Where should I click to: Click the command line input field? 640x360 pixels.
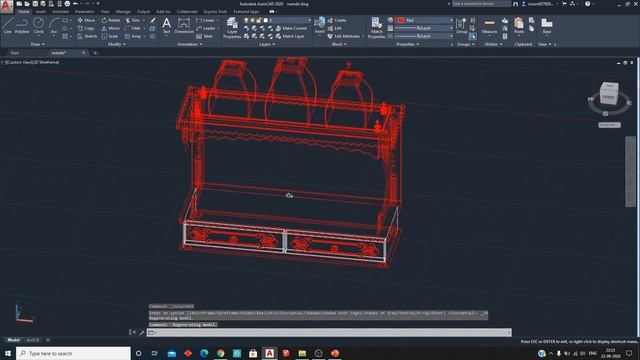click(329, 332)
